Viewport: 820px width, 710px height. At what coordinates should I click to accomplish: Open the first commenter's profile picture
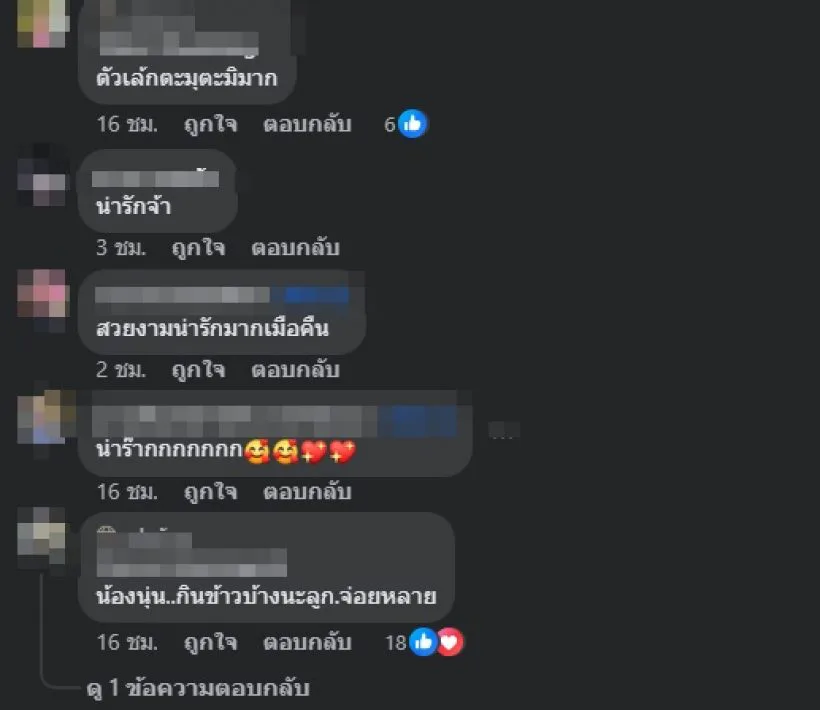click(x=43, y=24)
